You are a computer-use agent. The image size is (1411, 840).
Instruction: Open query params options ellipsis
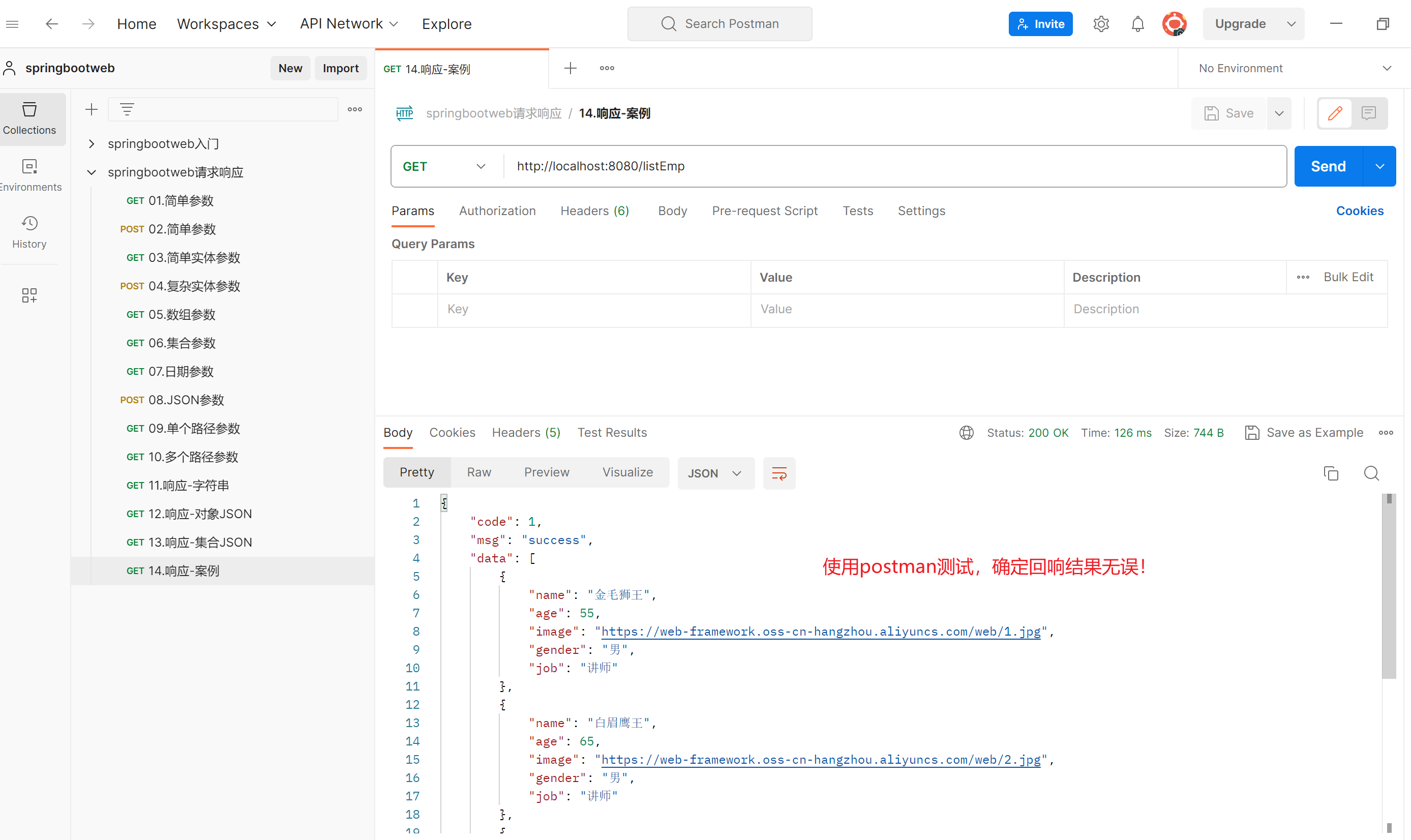pyautogui.click(x=1303, y=277)
